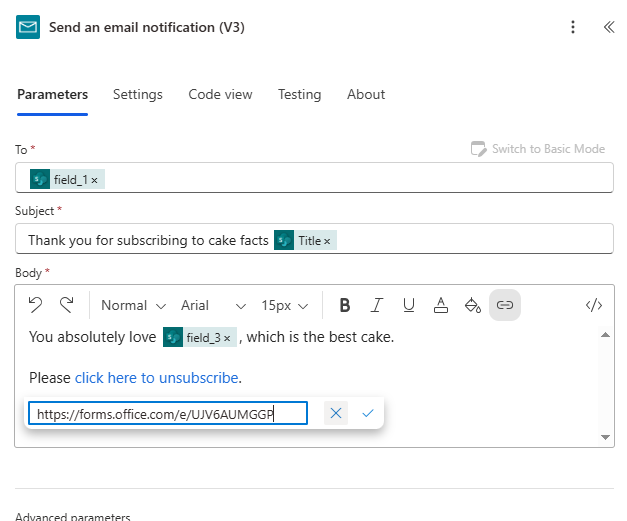Click the 'click here to unsubscribe' link
The width and height of the screenshot is (627, 521).
pyautogui.click(x=157, y=377)
